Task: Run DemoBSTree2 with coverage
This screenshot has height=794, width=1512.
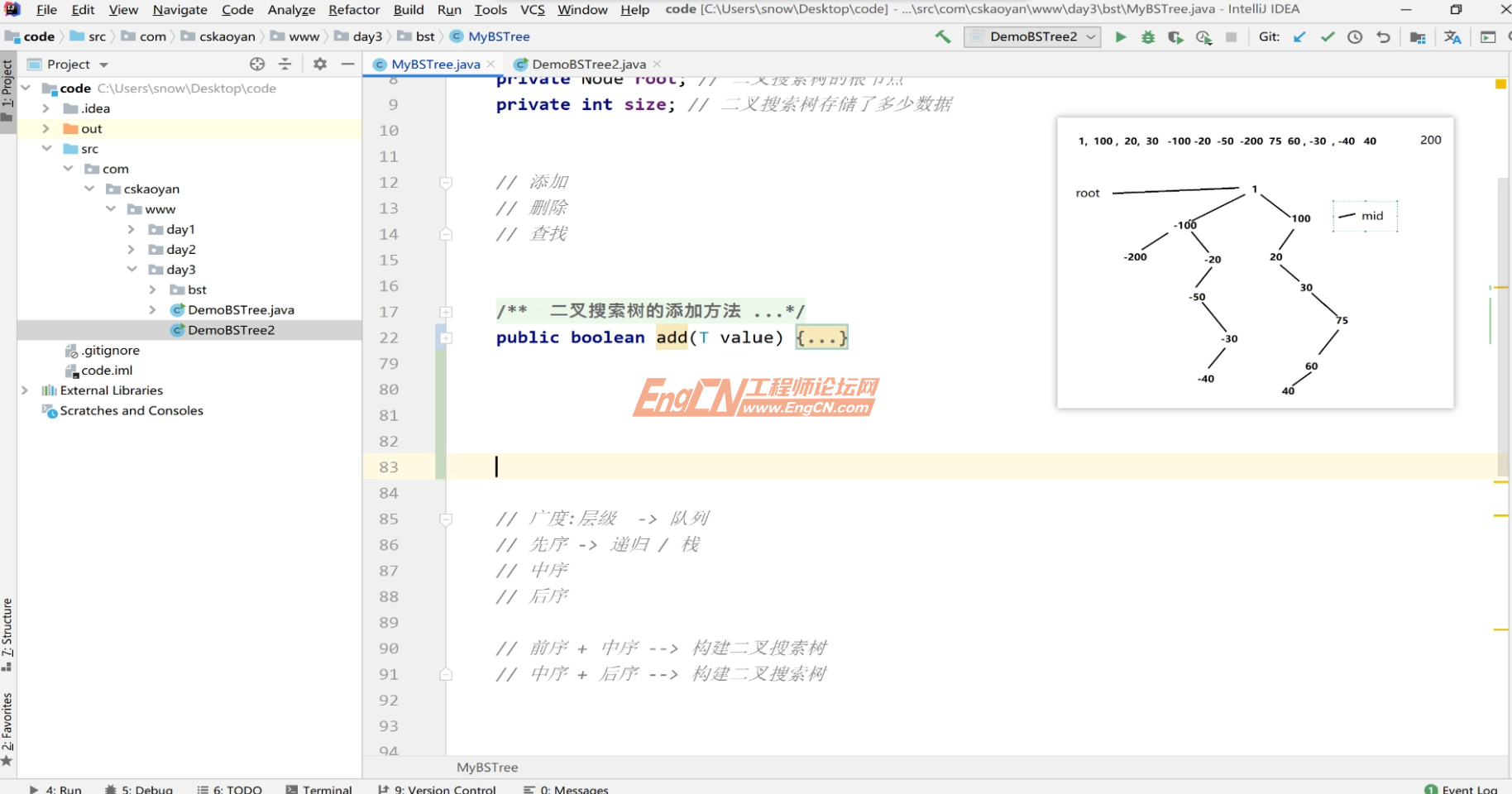Action: [1175, 36]
